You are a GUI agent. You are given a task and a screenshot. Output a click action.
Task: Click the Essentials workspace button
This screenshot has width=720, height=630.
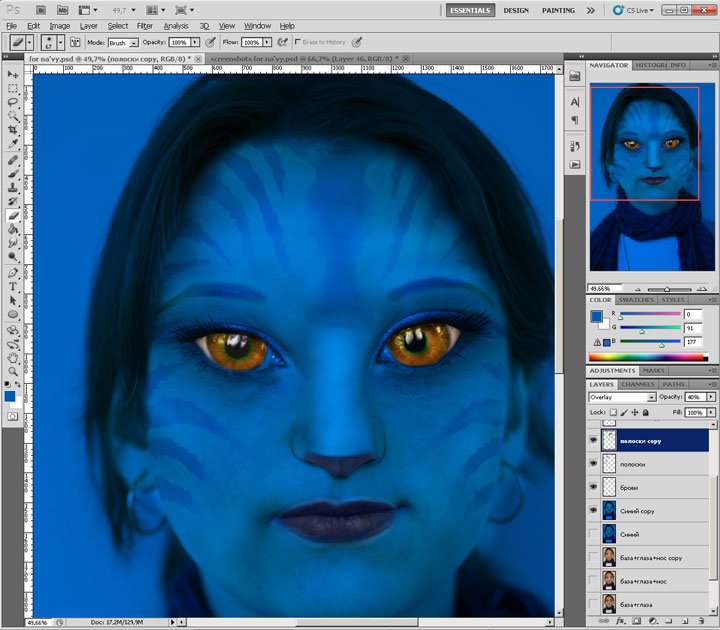click(469, 9)
